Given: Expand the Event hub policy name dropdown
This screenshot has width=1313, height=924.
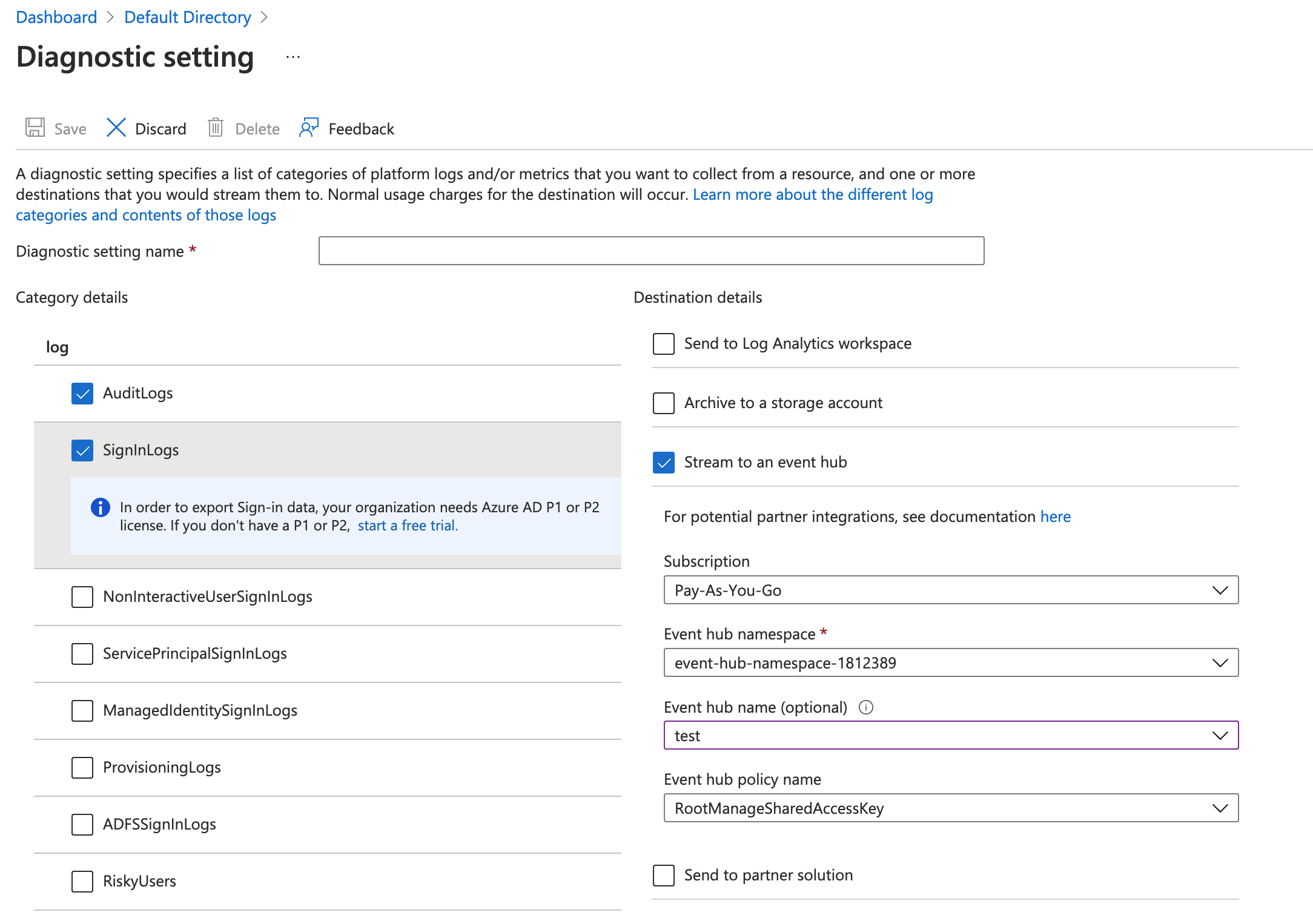Looking at the screenshot, I should 1220,808.
